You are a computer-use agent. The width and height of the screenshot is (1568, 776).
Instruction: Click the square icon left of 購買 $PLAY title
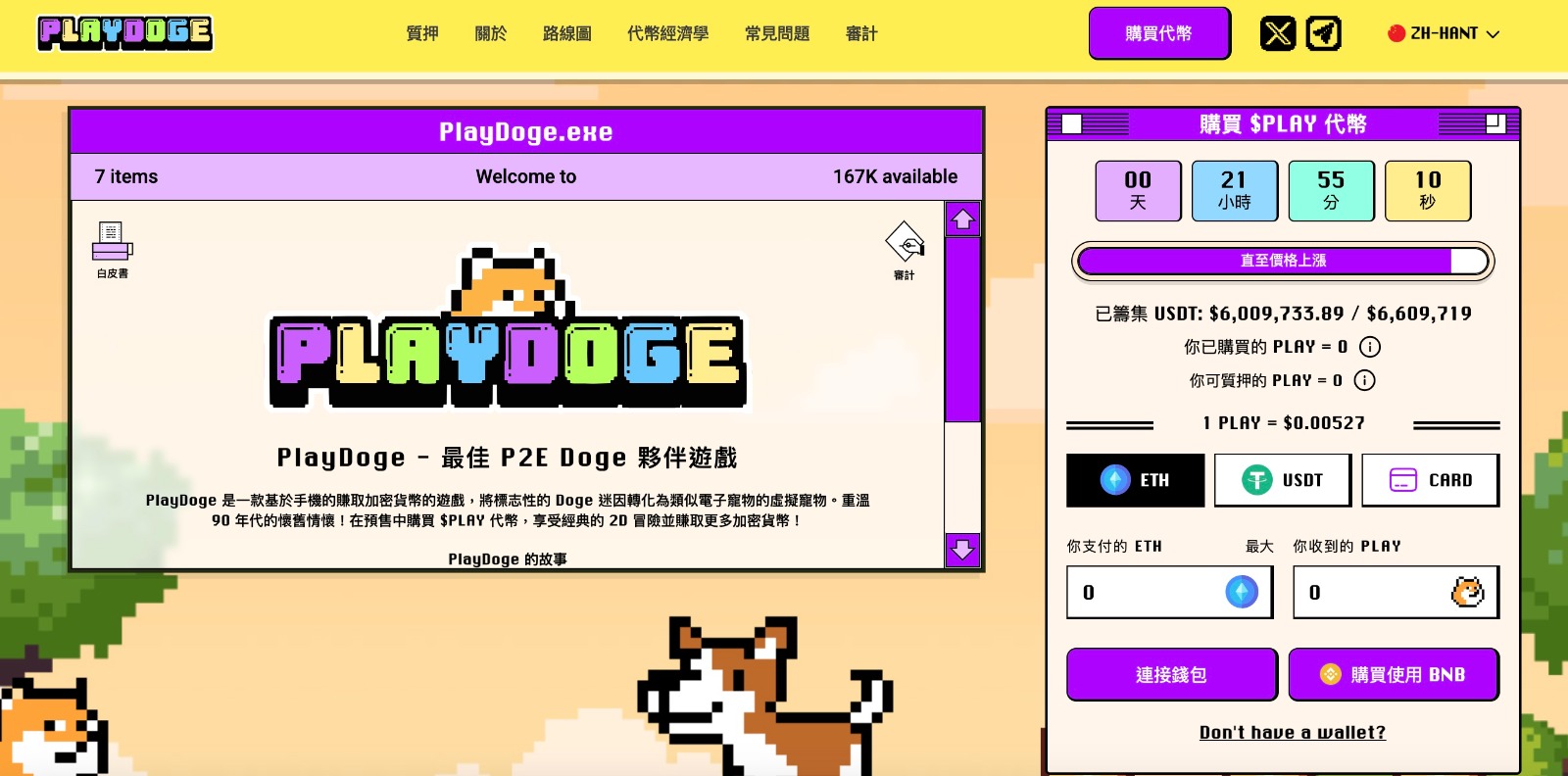click(x=1072, y=124)
